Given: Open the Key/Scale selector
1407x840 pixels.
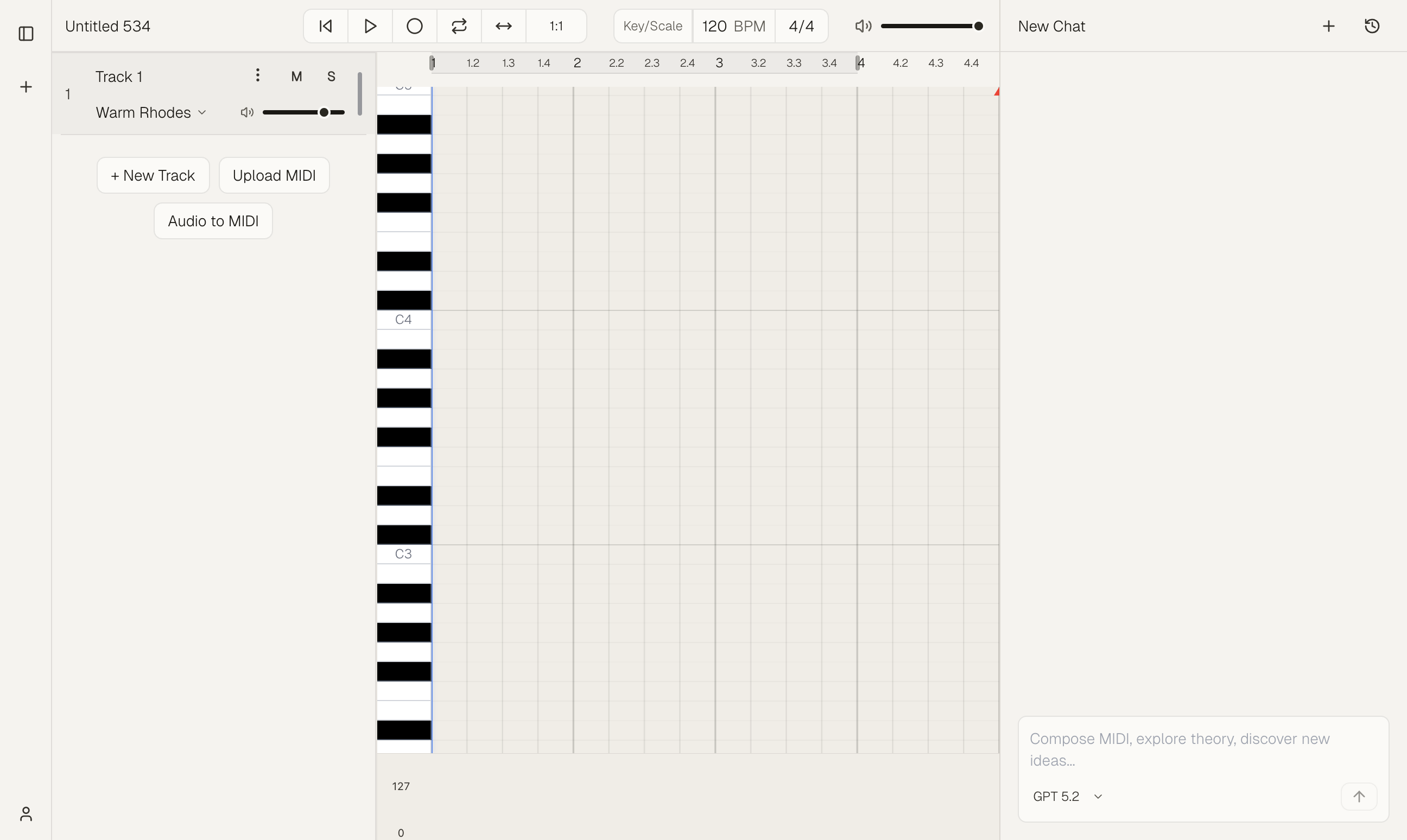Looking at the screenshot, I should pos(652,26).
